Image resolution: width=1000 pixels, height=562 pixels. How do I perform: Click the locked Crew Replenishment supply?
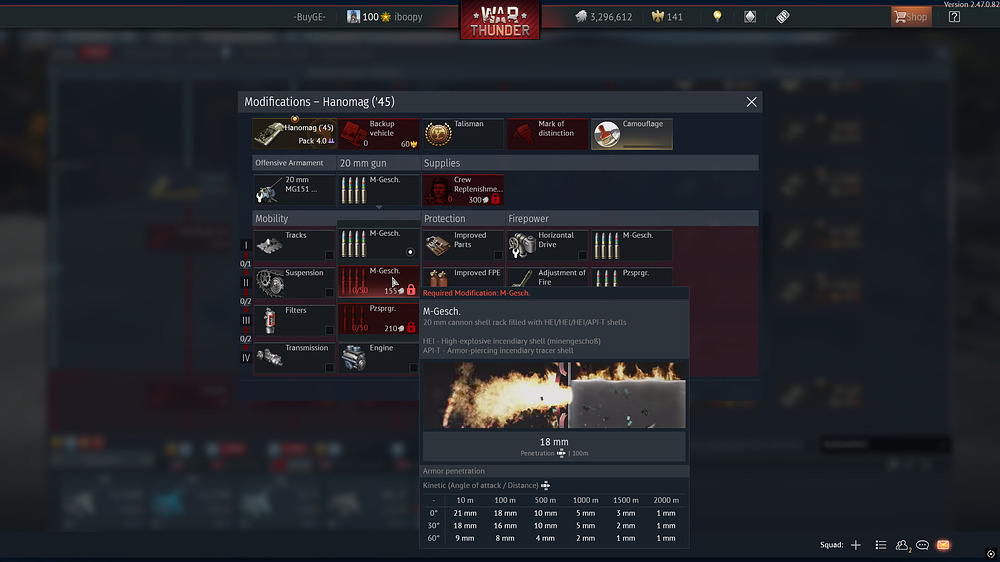(462, 190)
